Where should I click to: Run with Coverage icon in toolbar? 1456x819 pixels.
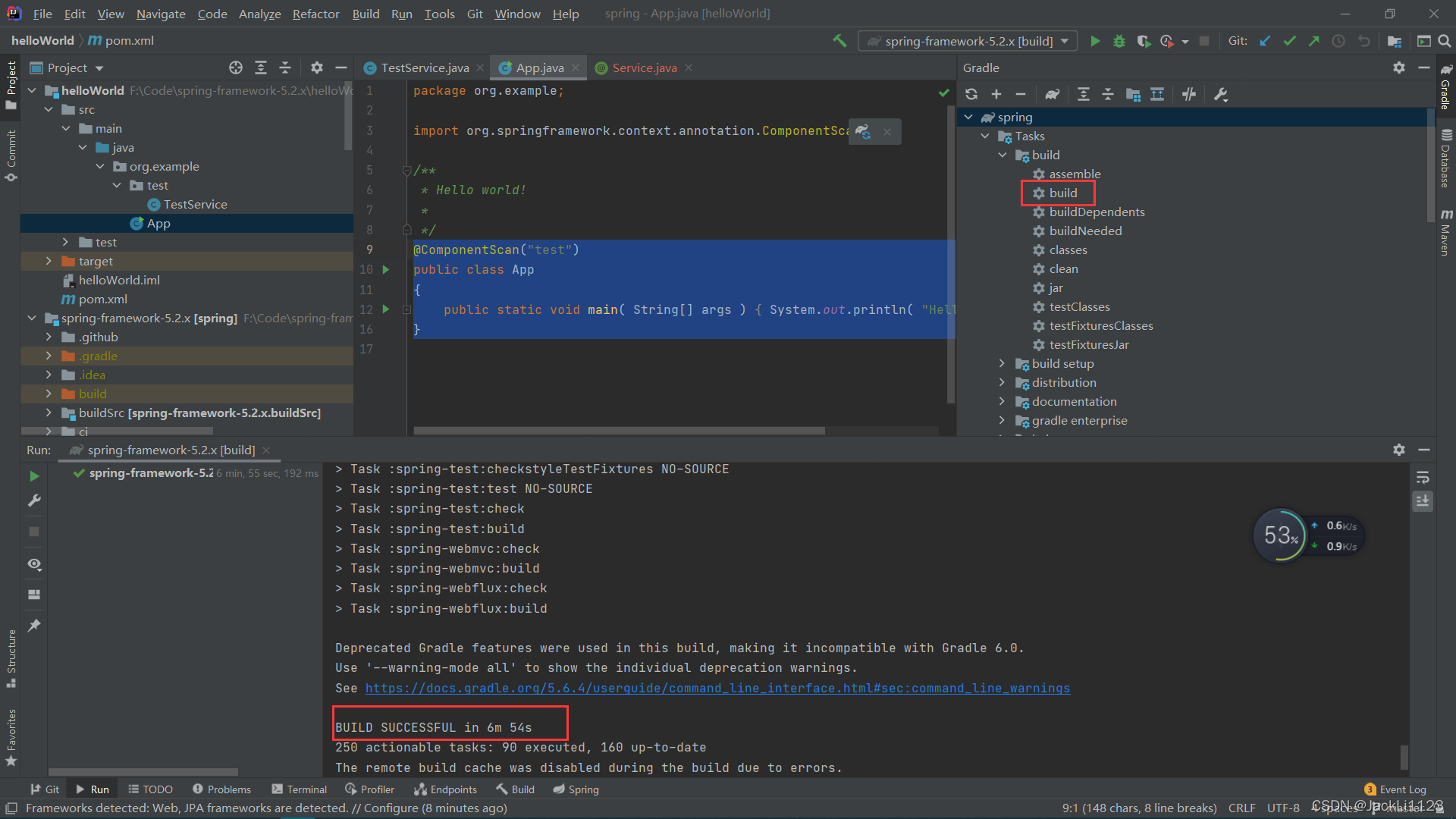[1144, 41]
